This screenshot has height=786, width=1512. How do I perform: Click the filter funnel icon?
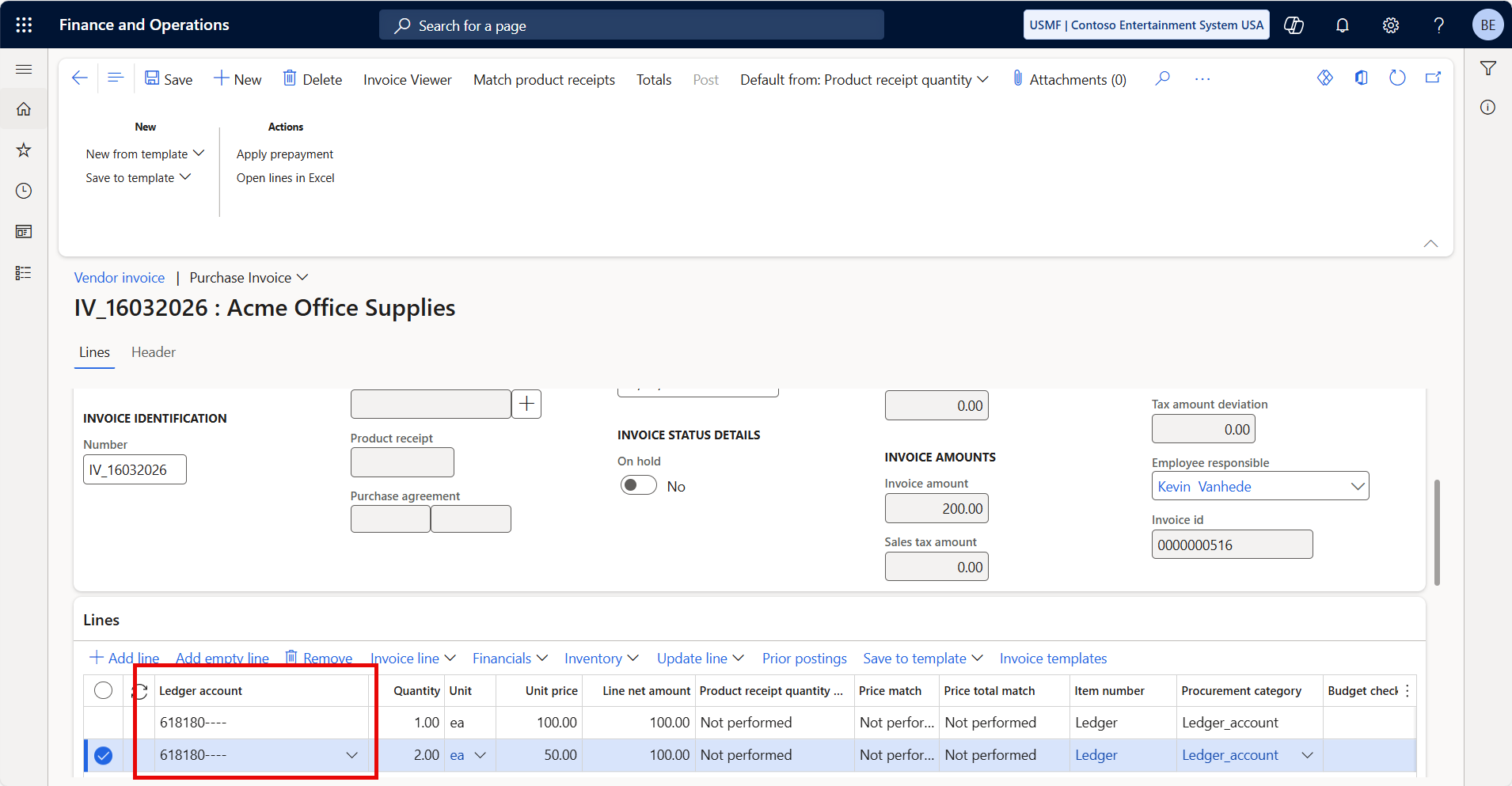(x=1488, y=68)
